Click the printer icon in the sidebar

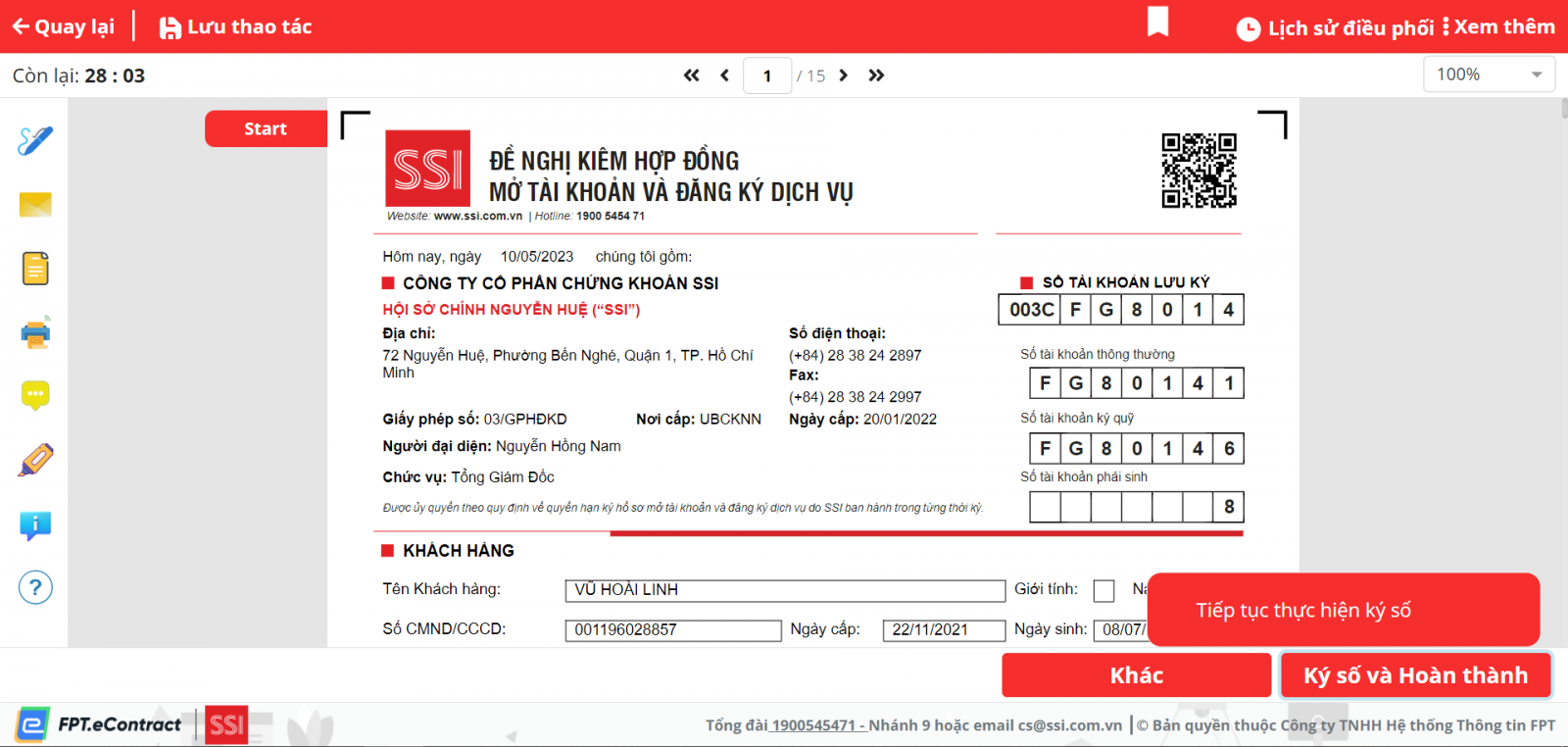tap(35, 333)
